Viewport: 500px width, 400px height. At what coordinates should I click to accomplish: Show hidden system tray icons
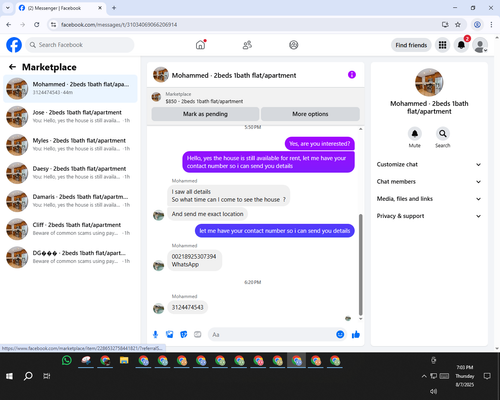pyautogui.click(x=424, y=376)
